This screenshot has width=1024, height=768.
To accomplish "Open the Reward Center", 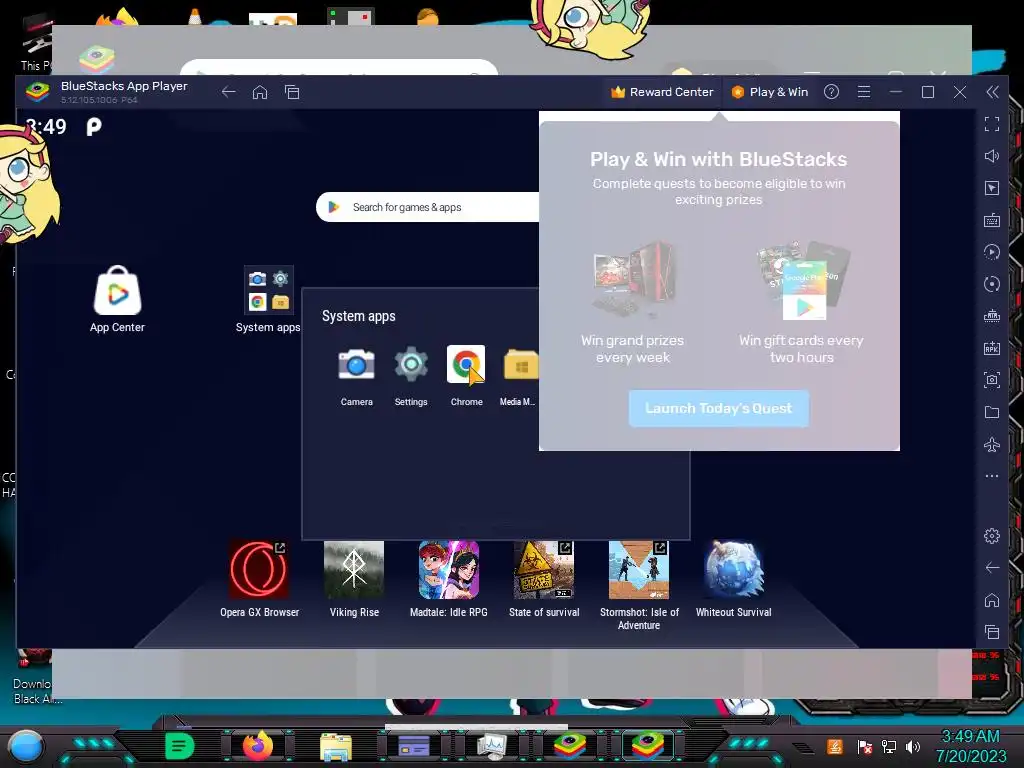I will [662, 92].
